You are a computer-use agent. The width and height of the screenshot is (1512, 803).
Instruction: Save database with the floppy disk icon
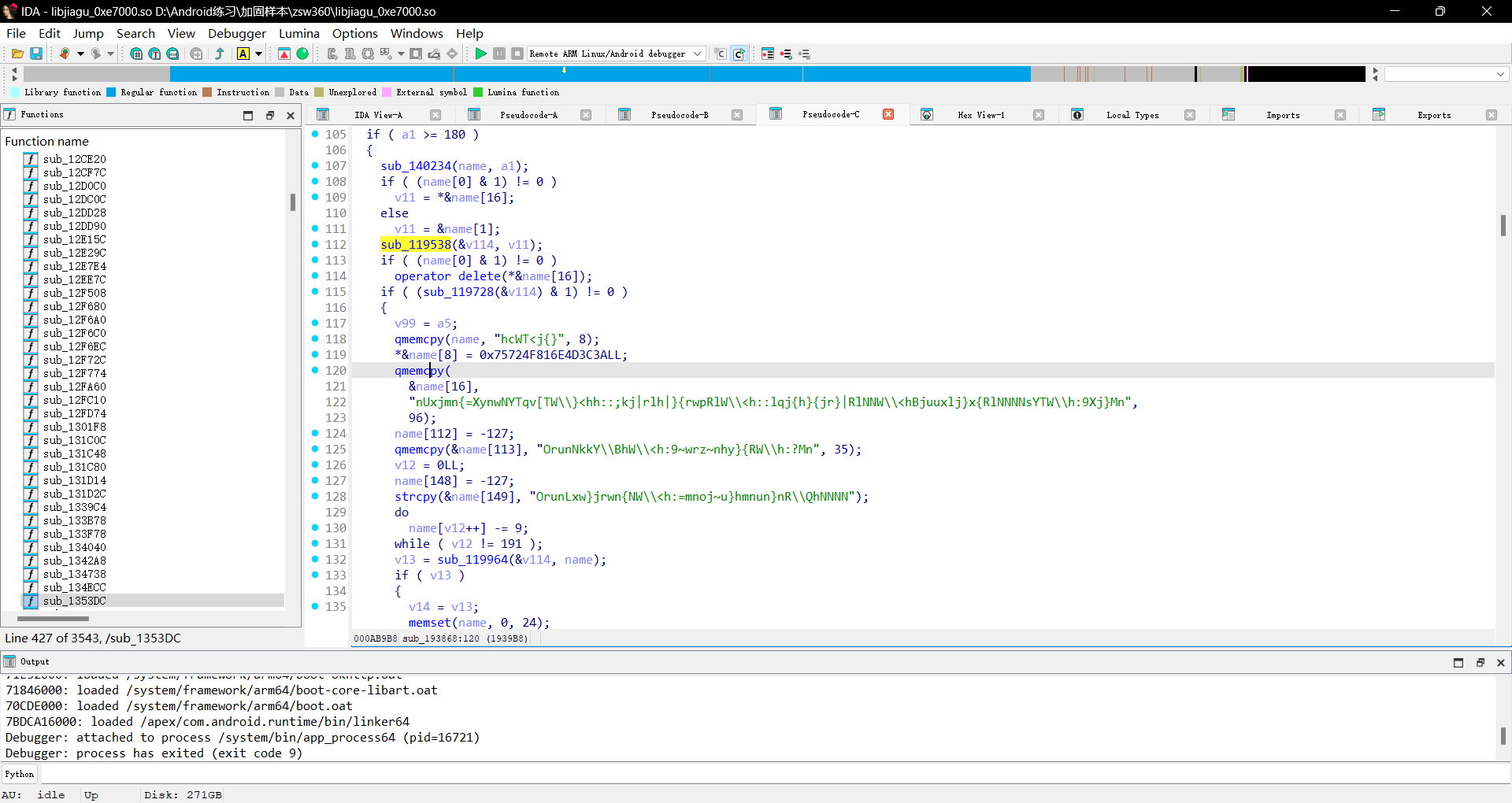(36, 54)
